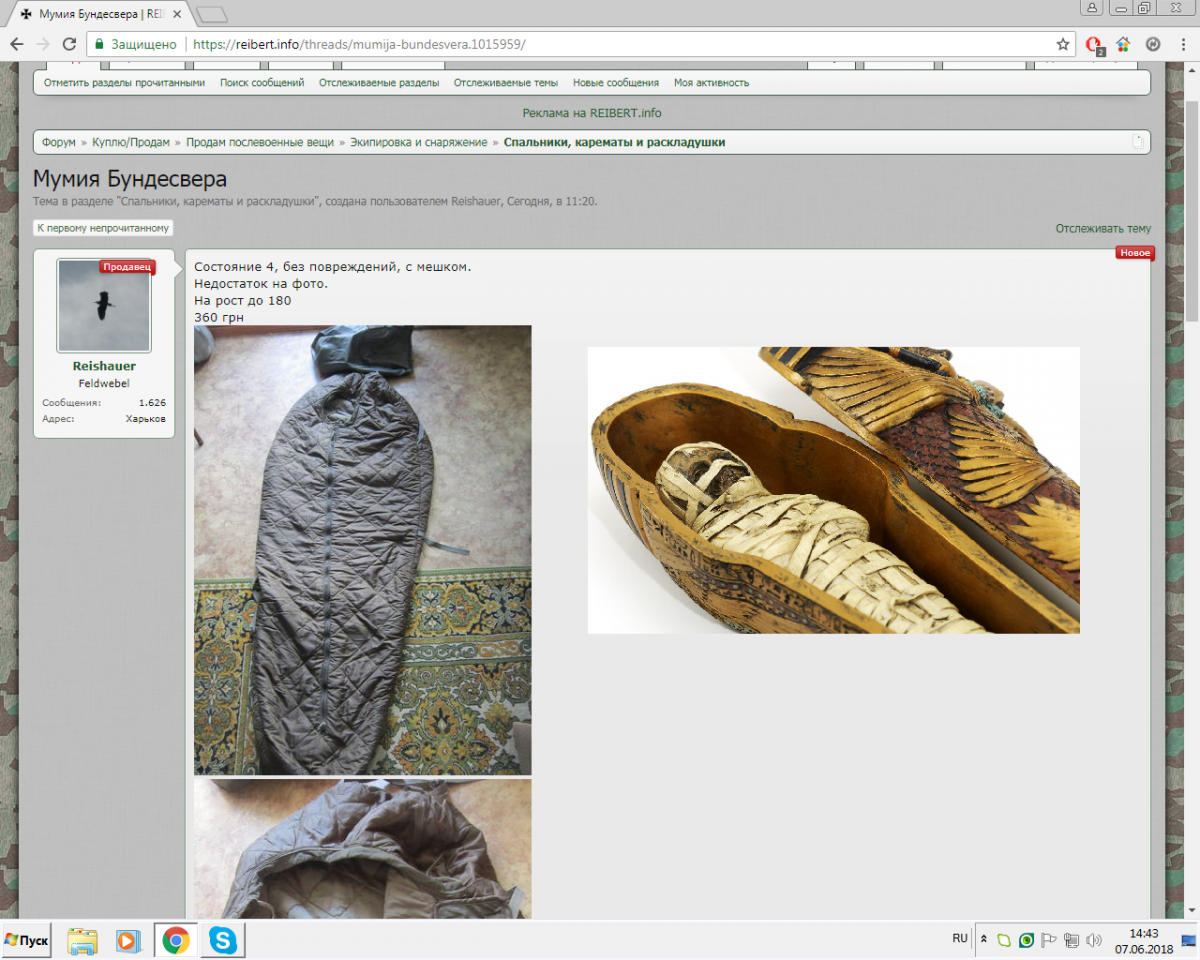Reload the current page
This screenshot has height=960, width=1200.
click(69, 44)
